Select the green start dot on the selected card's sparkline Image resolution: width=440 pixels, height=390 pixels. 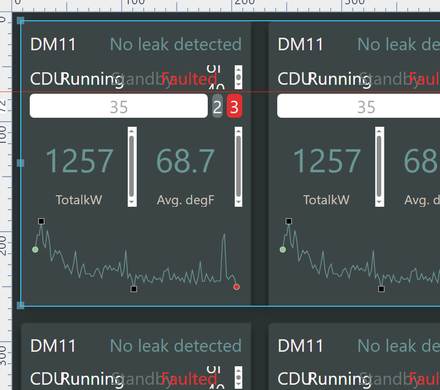(x=35, y=249)
